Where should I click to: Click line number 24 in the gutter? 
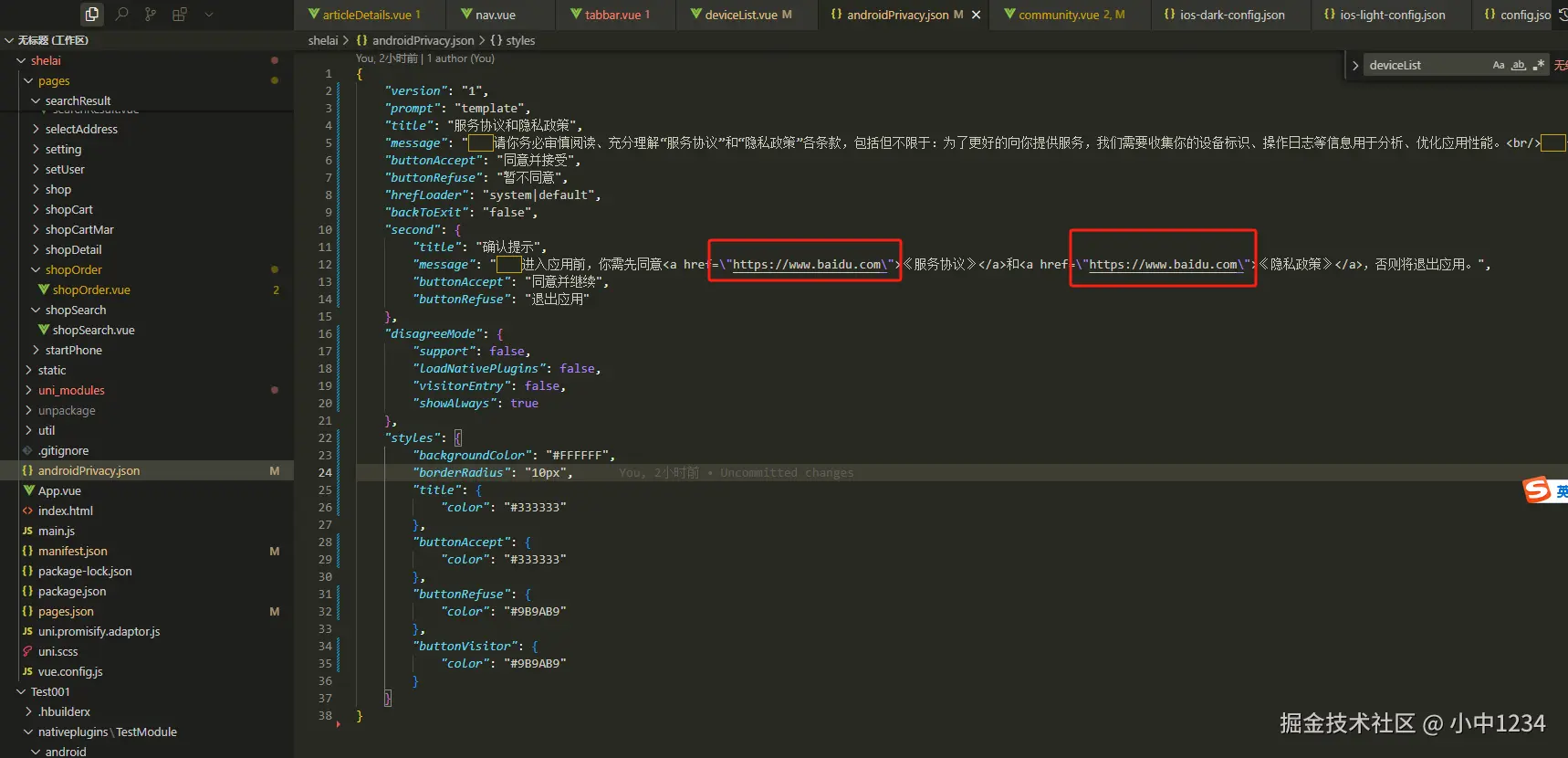(x=325, y=473)
